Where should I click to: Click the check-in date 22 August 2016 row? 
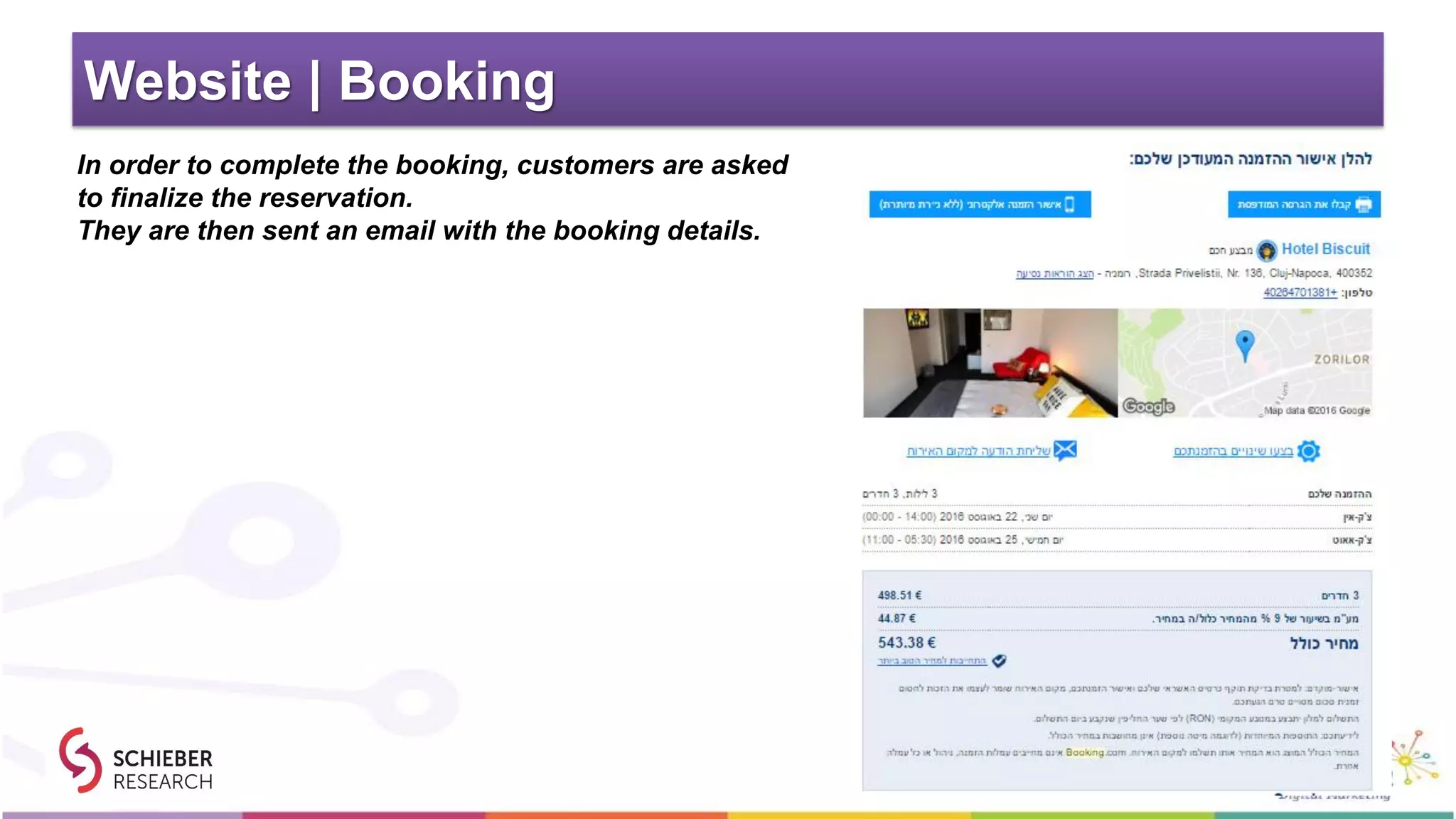click(1117, 517)
